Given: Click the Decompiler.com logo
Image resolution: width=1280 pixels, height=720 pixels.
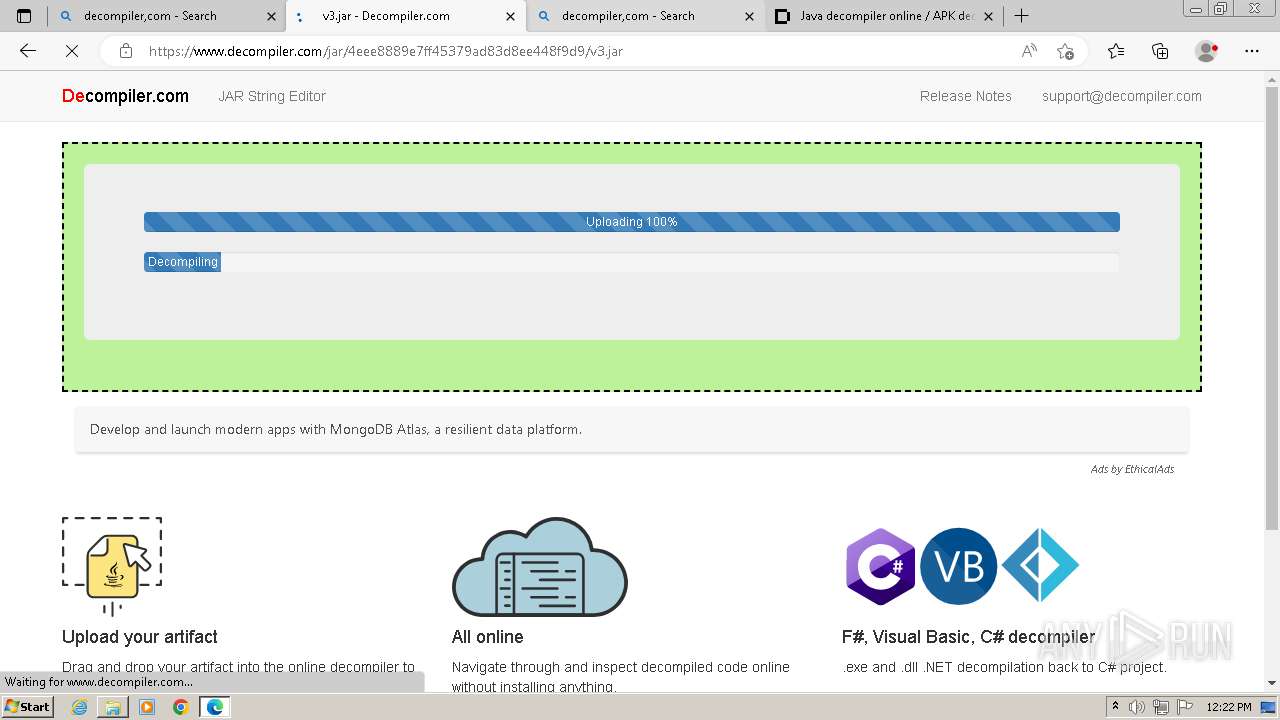Looking at the screenshot, I should [125, 96].
